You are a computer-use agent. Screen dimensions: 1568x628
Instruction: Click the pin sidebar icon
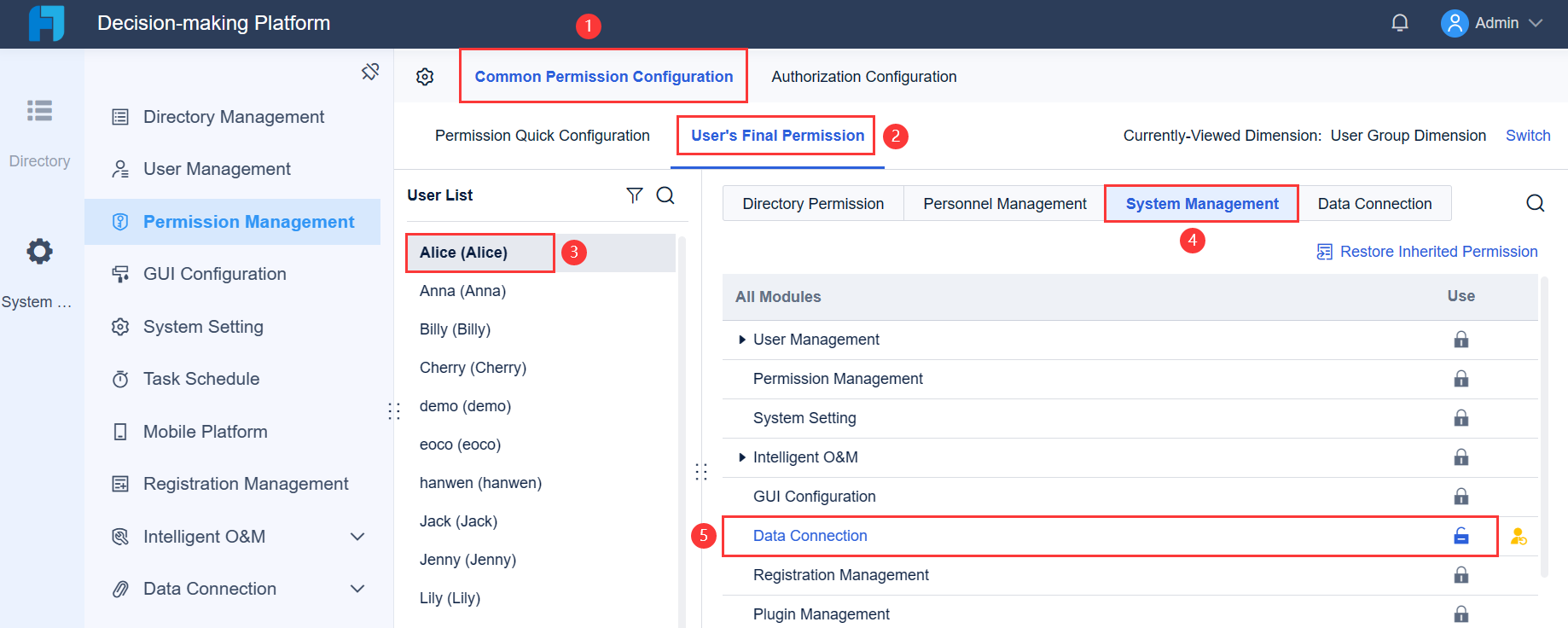pos(370,72)
